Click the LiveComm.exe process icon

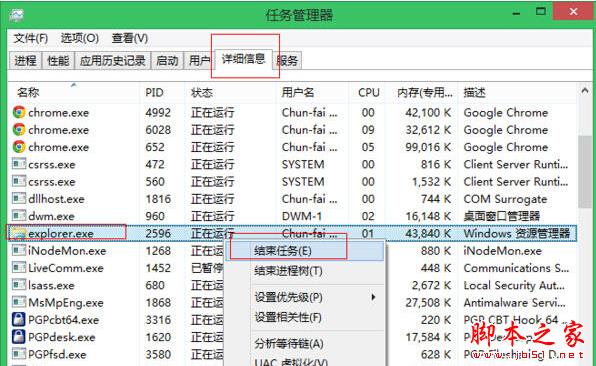[19, 268]
